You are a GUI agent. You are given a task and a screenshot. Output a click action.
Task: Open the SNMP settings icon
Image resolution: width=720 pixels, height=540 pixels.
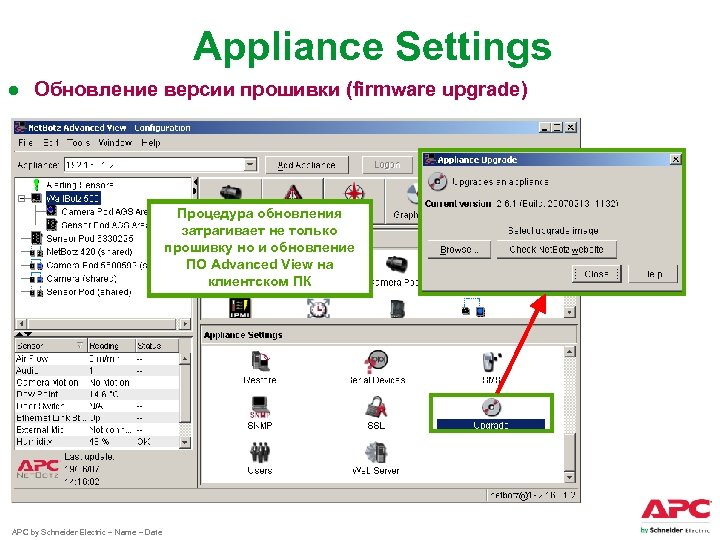[x=260, y=406]
